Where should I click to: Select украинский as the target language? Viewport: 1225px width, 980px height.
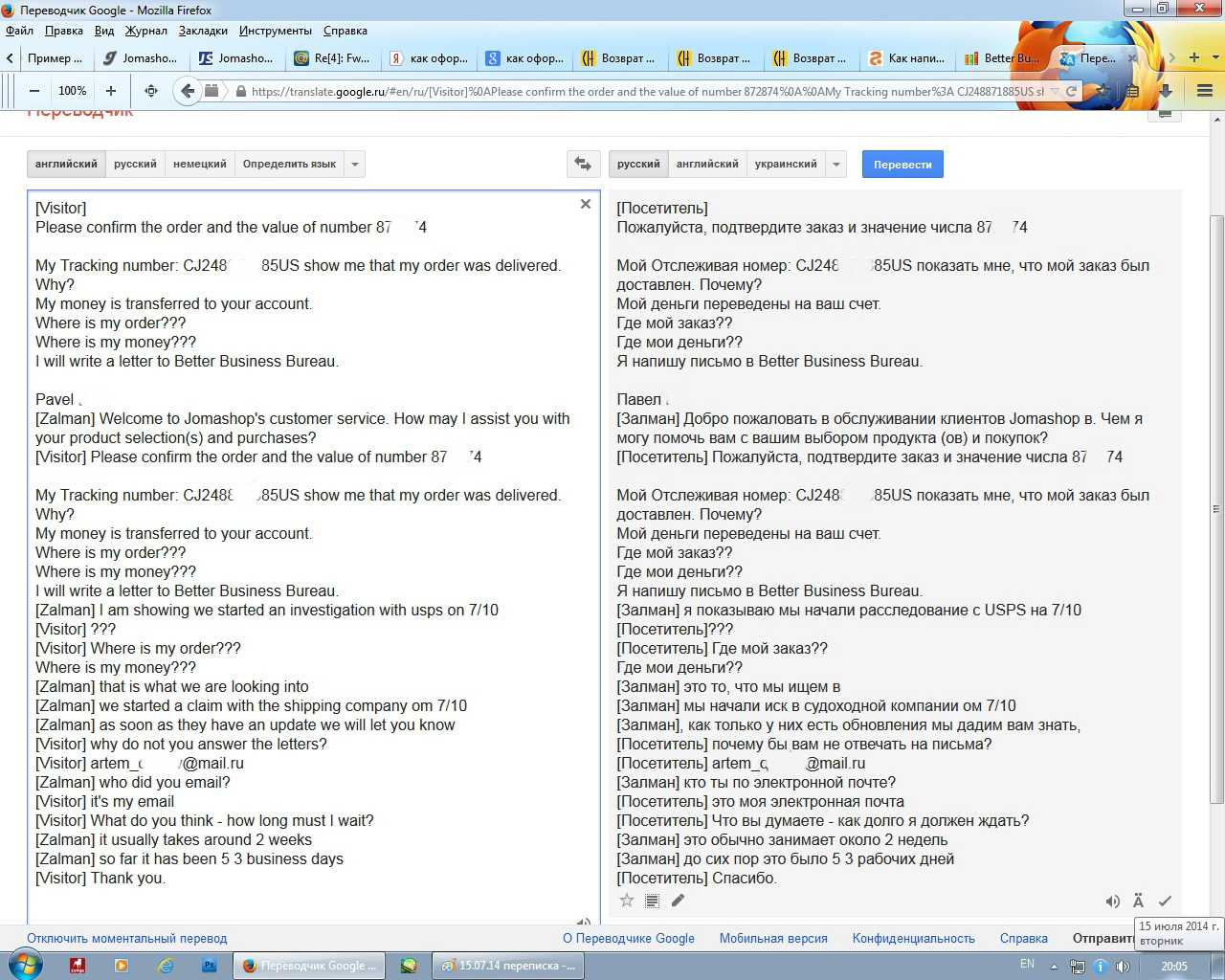785,164
